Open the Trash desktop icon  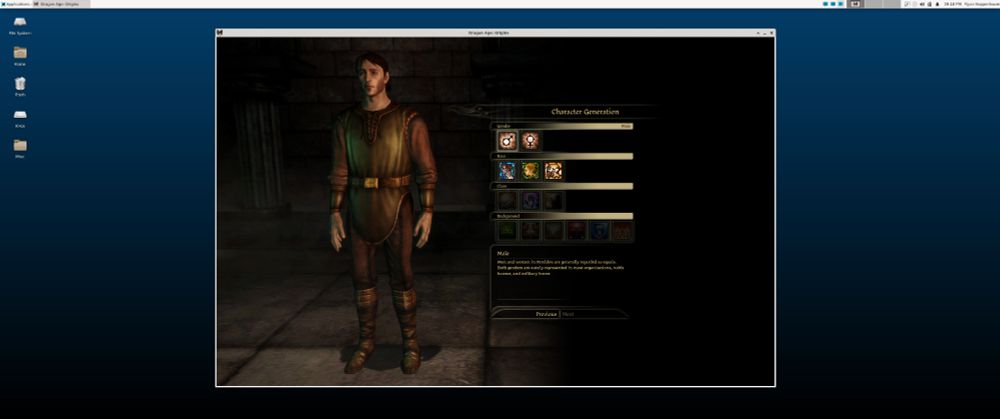pyautogui.click(x=20, y=87)
